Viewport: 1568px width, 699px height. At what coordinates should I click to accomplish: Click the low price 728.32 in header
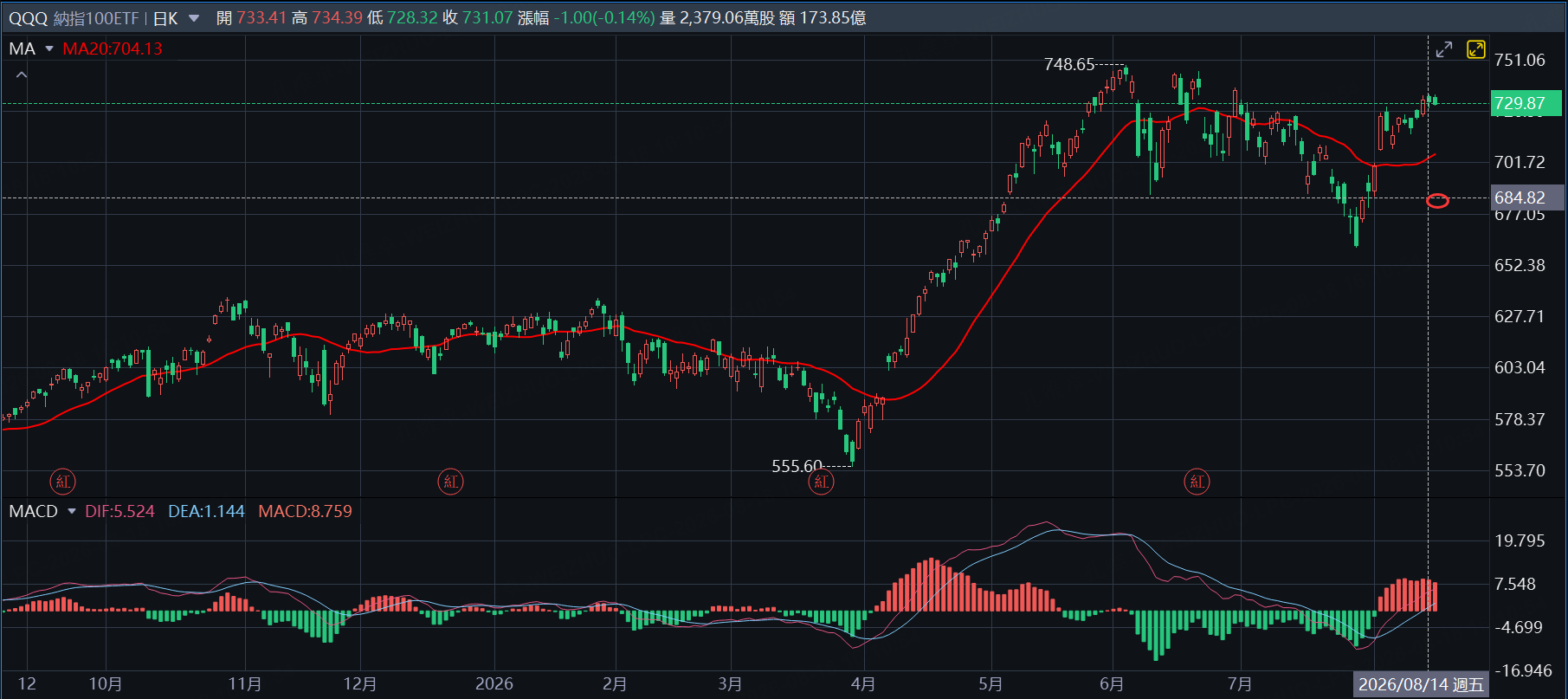413,18
